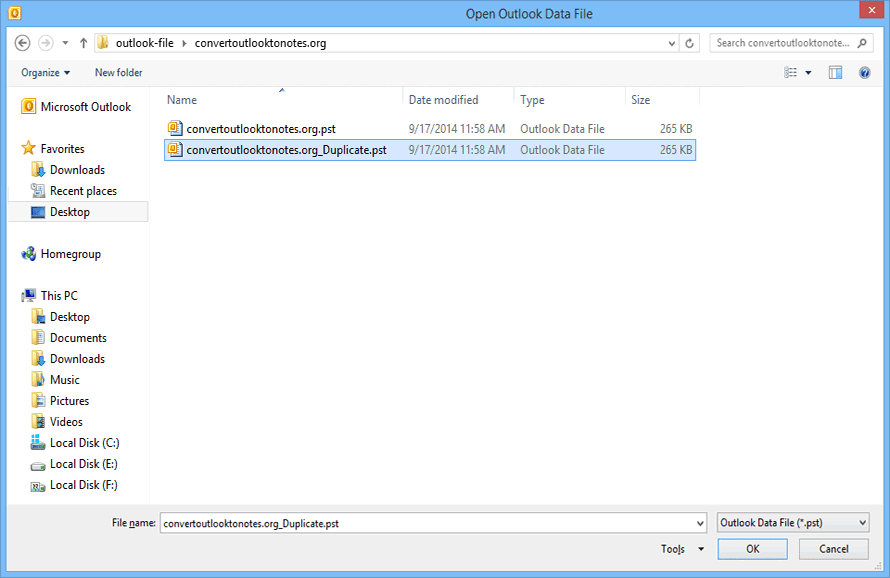Open Documents folder under This PC
This screenshot has width=890, height=578.
[x=69, y=338]
